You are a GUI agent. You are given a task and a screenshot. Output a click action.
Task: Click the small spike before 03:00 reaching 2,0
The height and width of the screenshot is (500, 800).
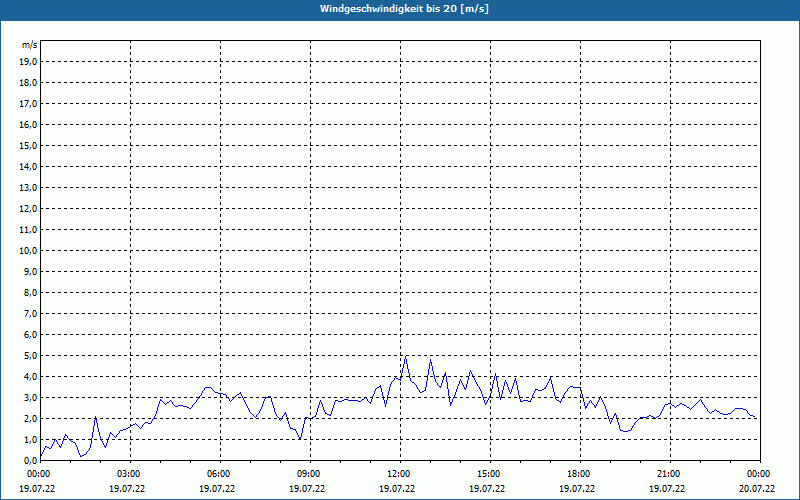[x=95, y=417]
